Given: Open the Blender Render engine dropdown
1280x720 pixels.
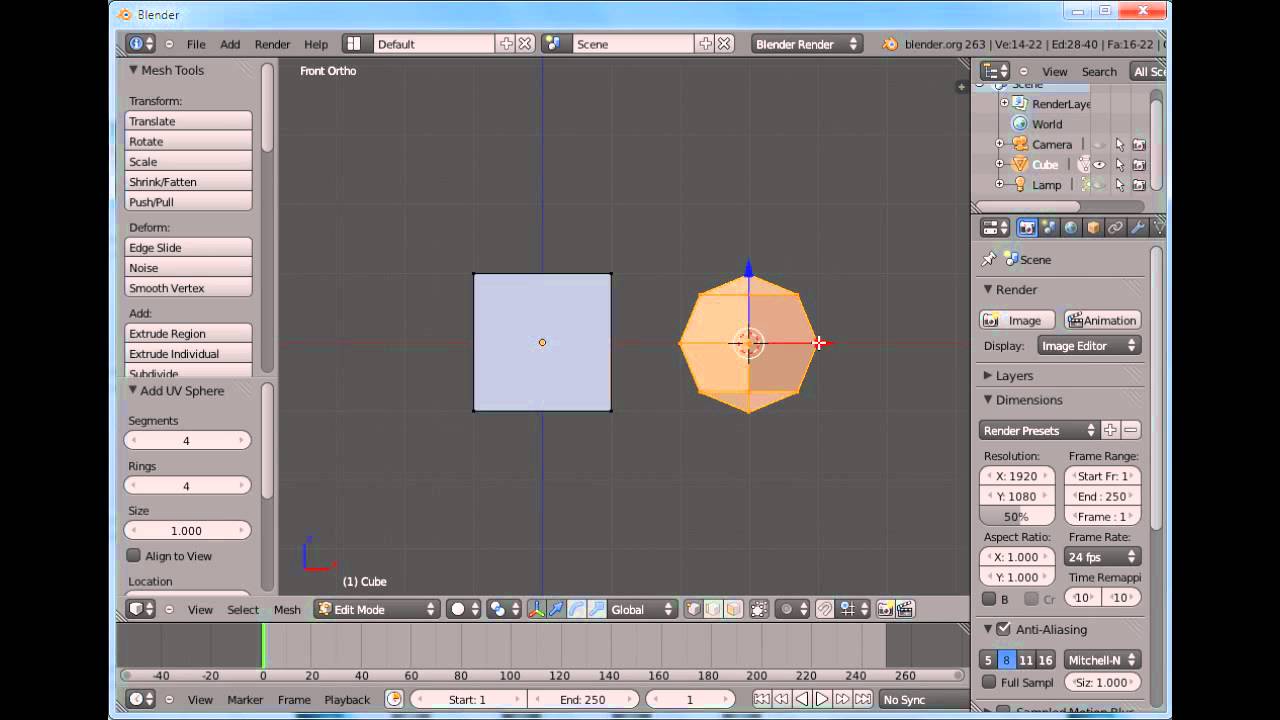Looking at the screenshot, I should 806,44.
